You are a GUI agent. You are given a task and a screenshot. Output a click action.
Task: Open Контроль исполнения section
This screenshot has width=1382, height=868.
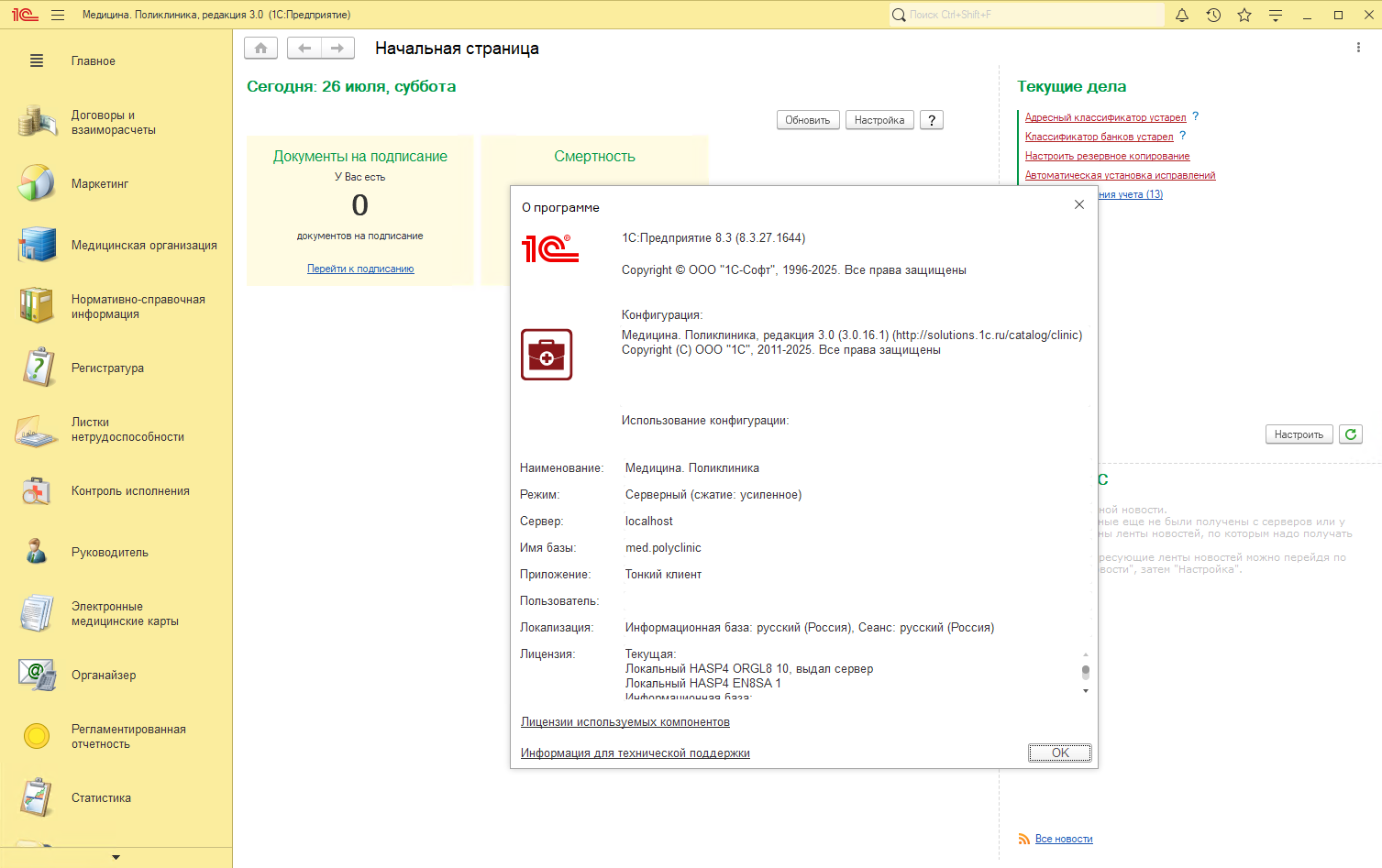coord(130,490)
